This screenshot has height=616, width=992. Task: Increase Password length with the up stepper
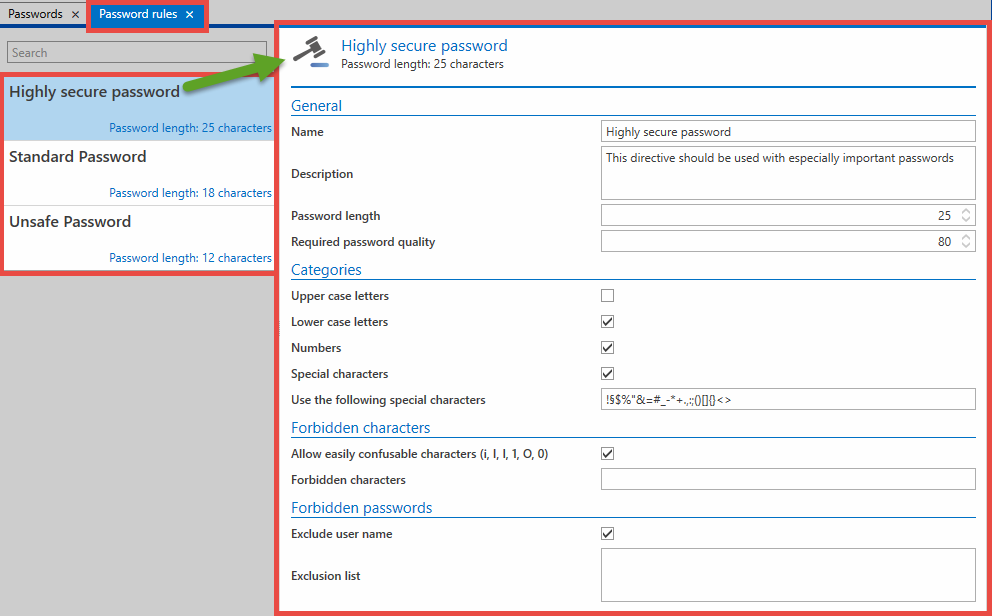point(965,211)
